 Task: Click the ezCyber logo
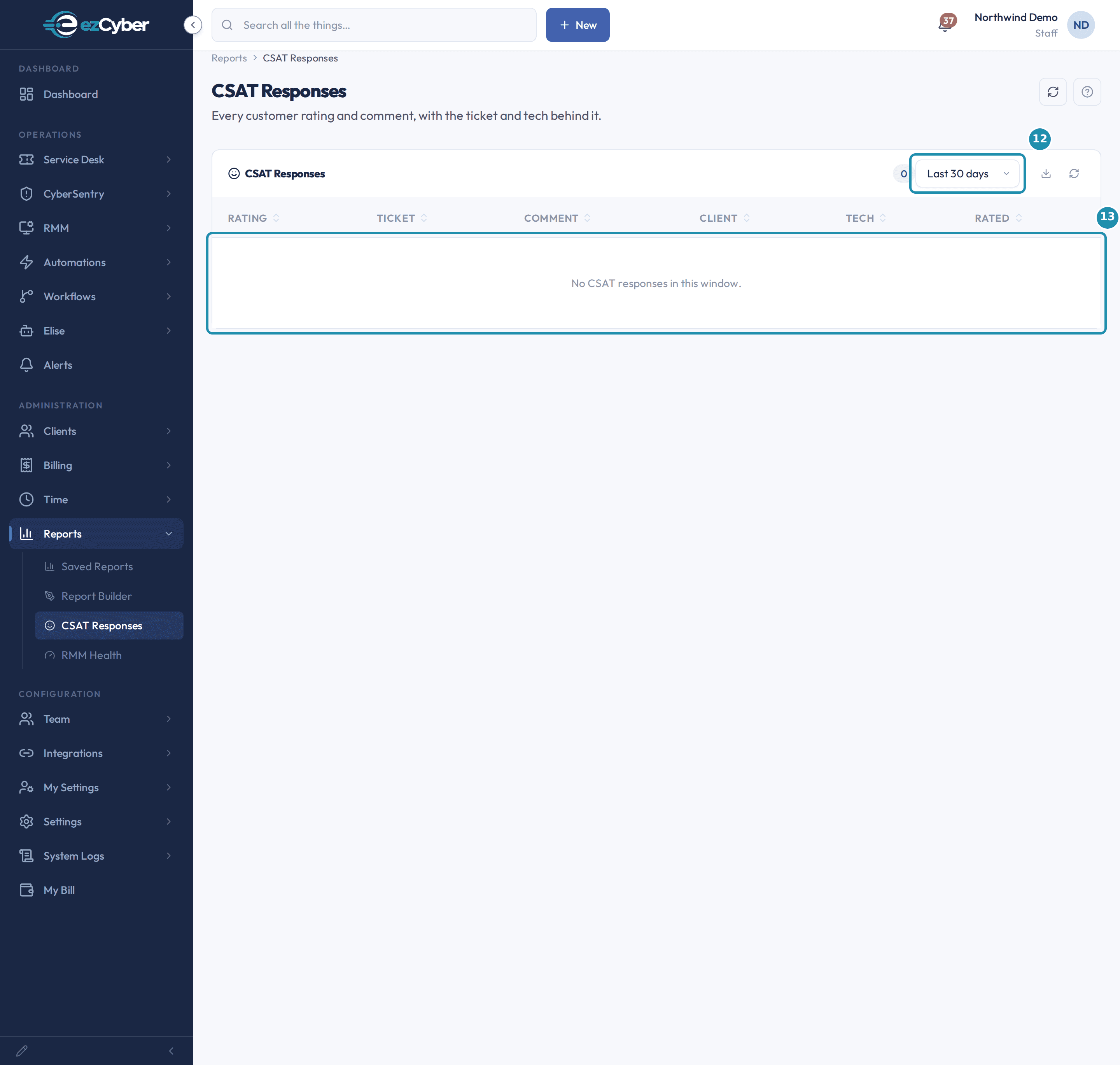point(96,25)
